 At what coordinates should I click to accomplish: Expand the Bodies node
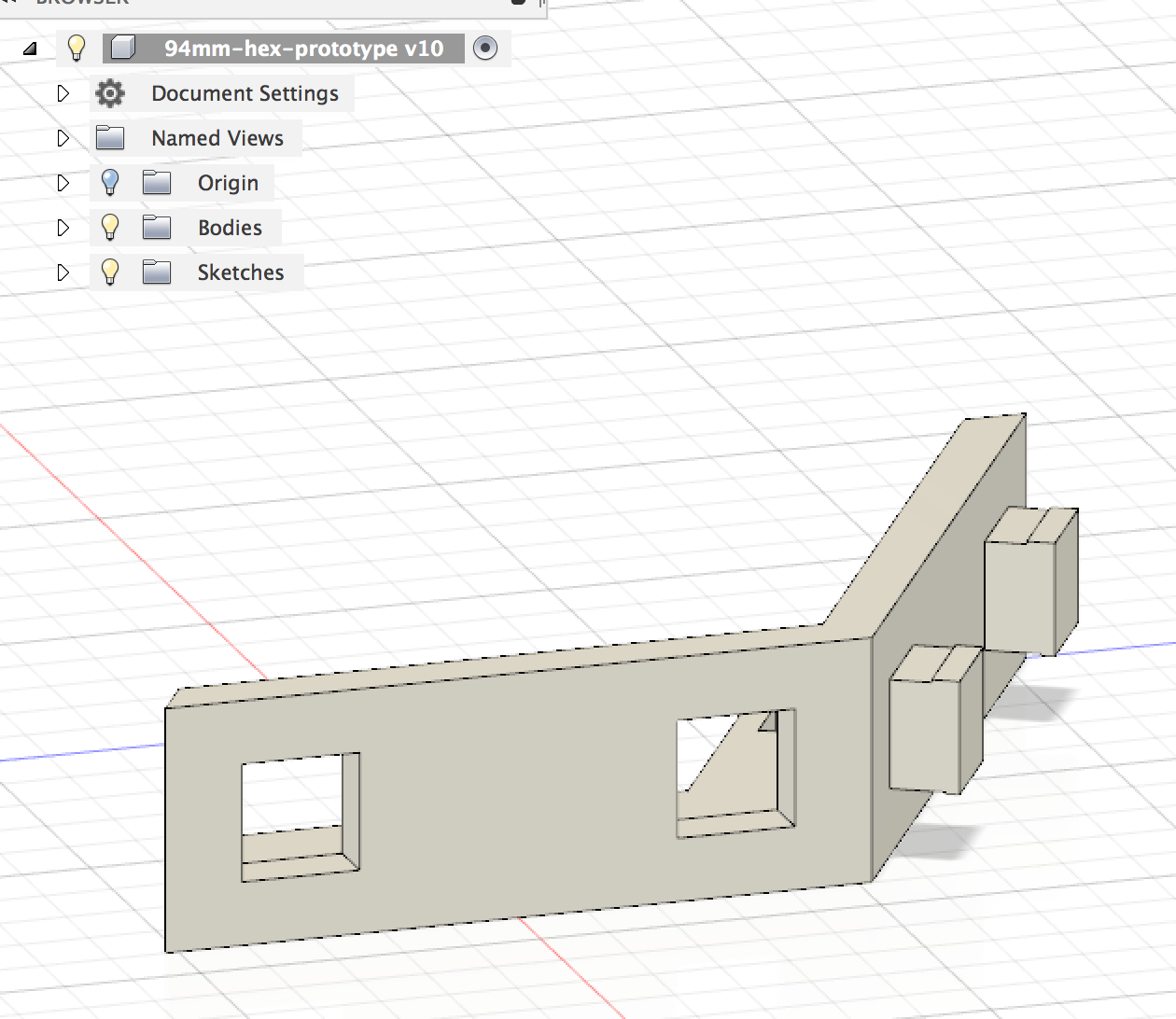63,228
